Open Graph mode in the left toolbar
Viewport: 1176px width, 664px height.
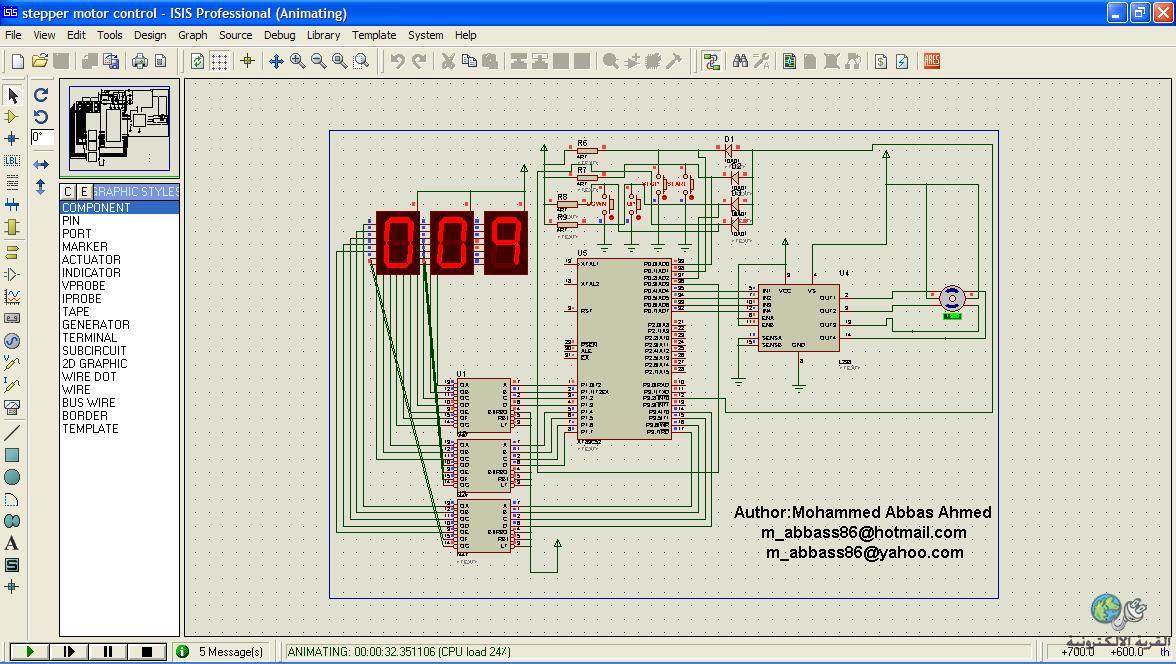(x=12, y=297)
